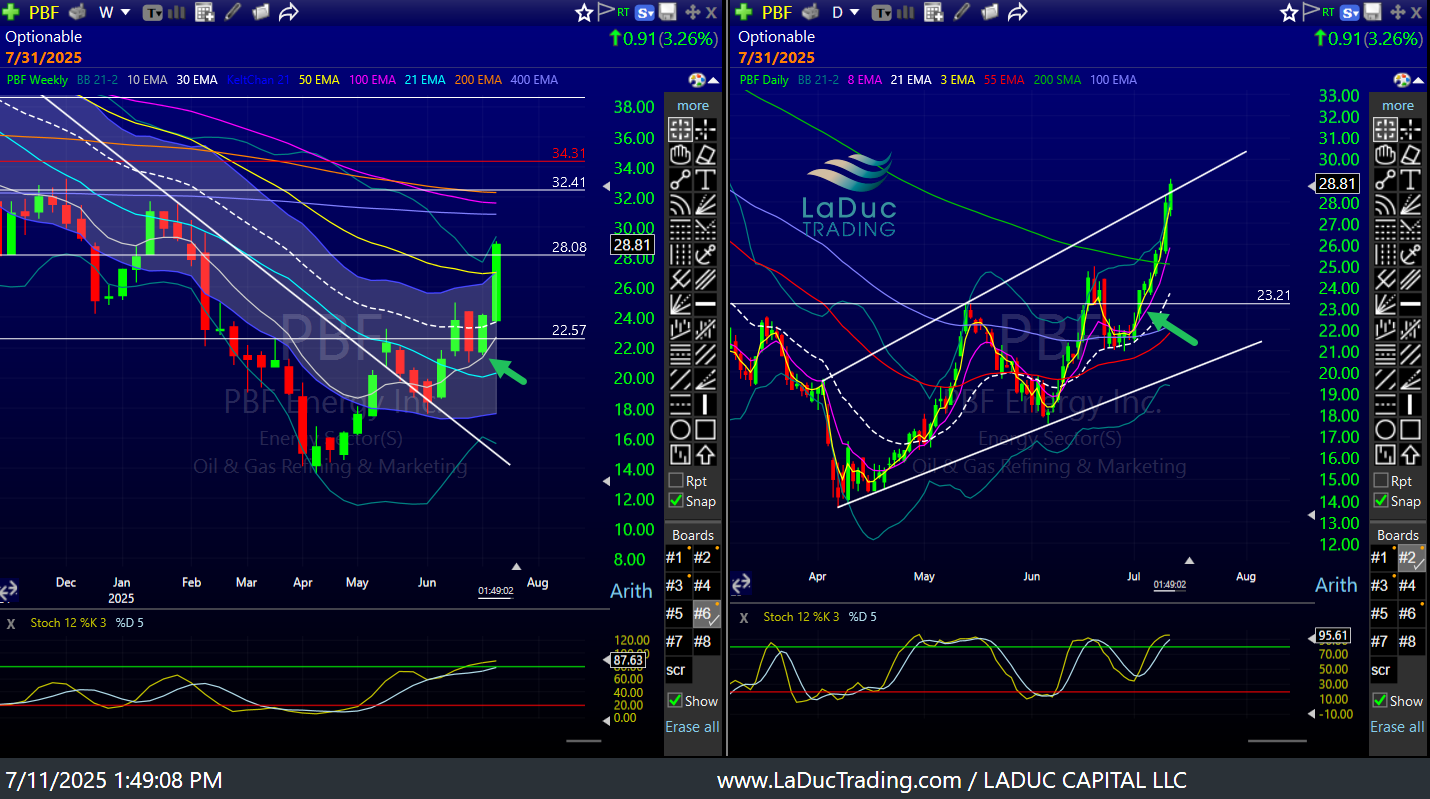
Task: Pick the eraser tool in weekly chart toolbox
Action: tap(706, 155)
